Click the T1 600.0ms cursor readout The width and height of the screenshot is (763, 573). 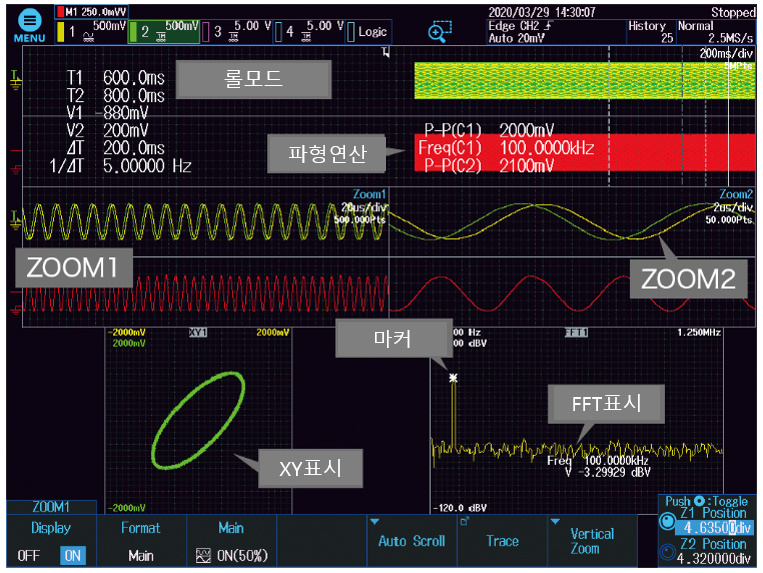[116, 78]
